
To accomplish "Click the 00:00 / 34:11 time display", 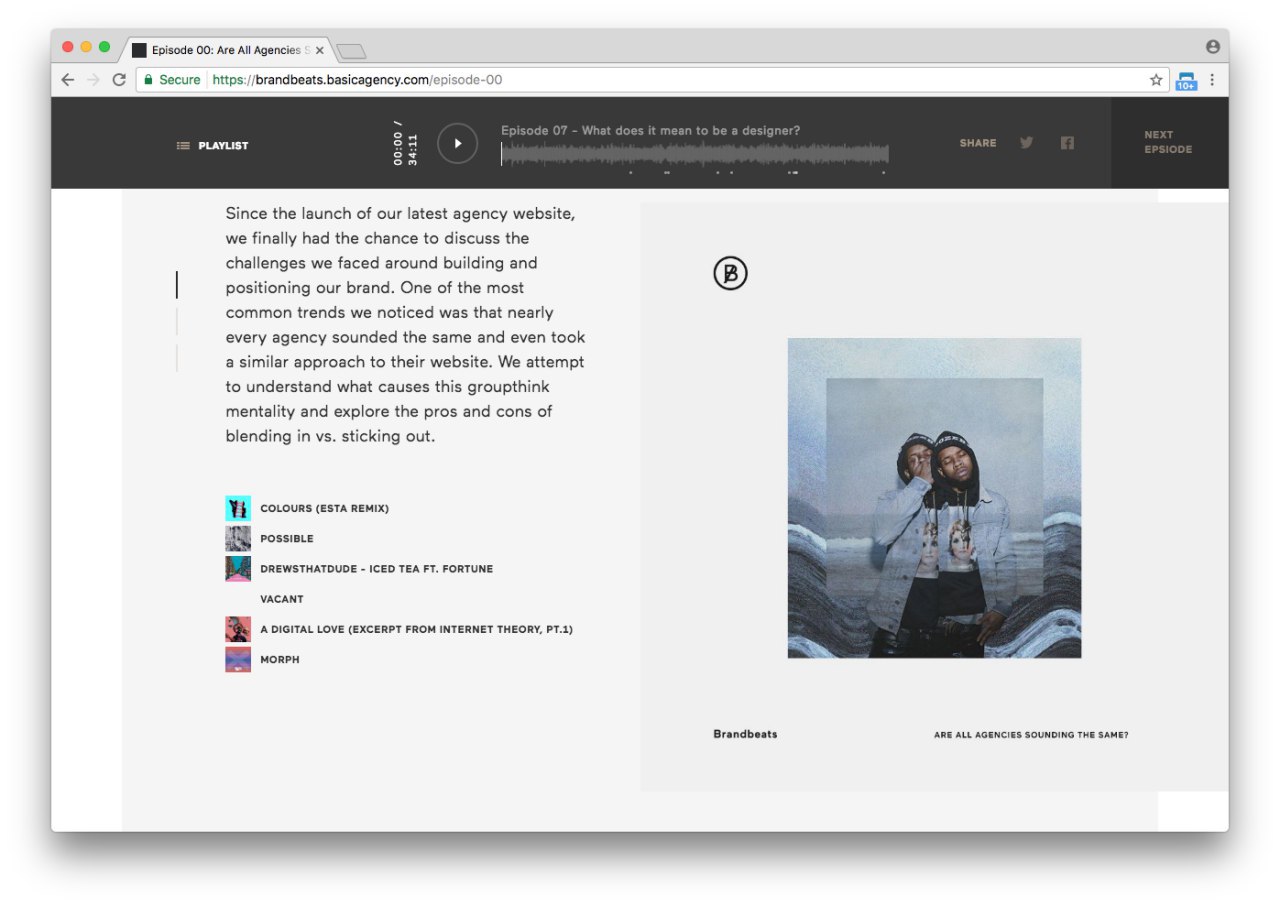I will [x=405, y=143].
